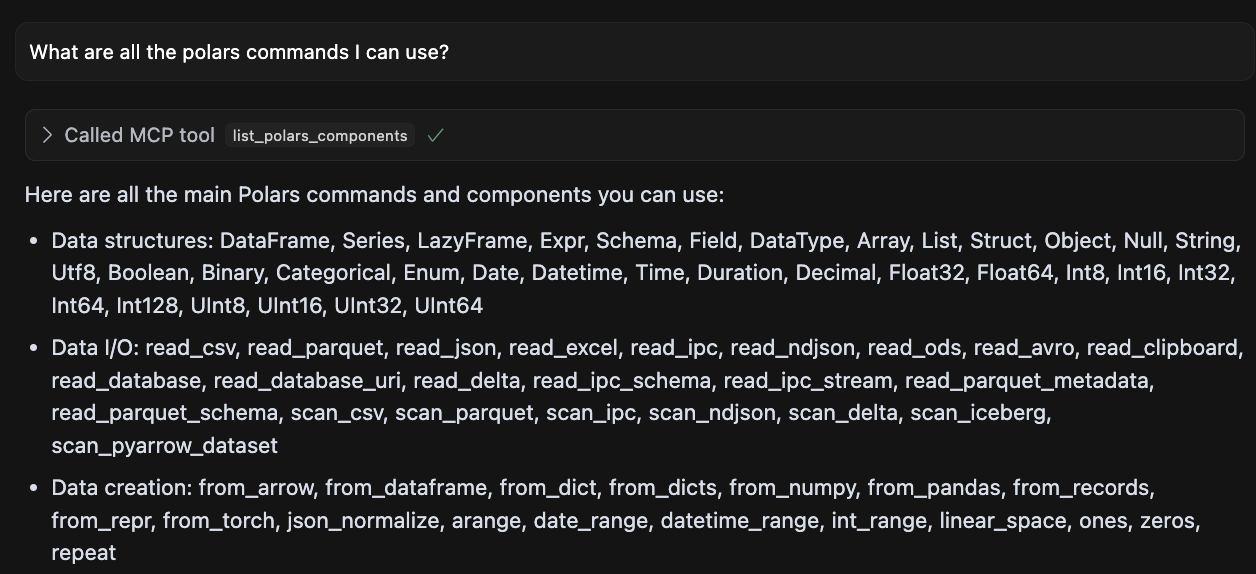Click the user question message box

point(634,52)
